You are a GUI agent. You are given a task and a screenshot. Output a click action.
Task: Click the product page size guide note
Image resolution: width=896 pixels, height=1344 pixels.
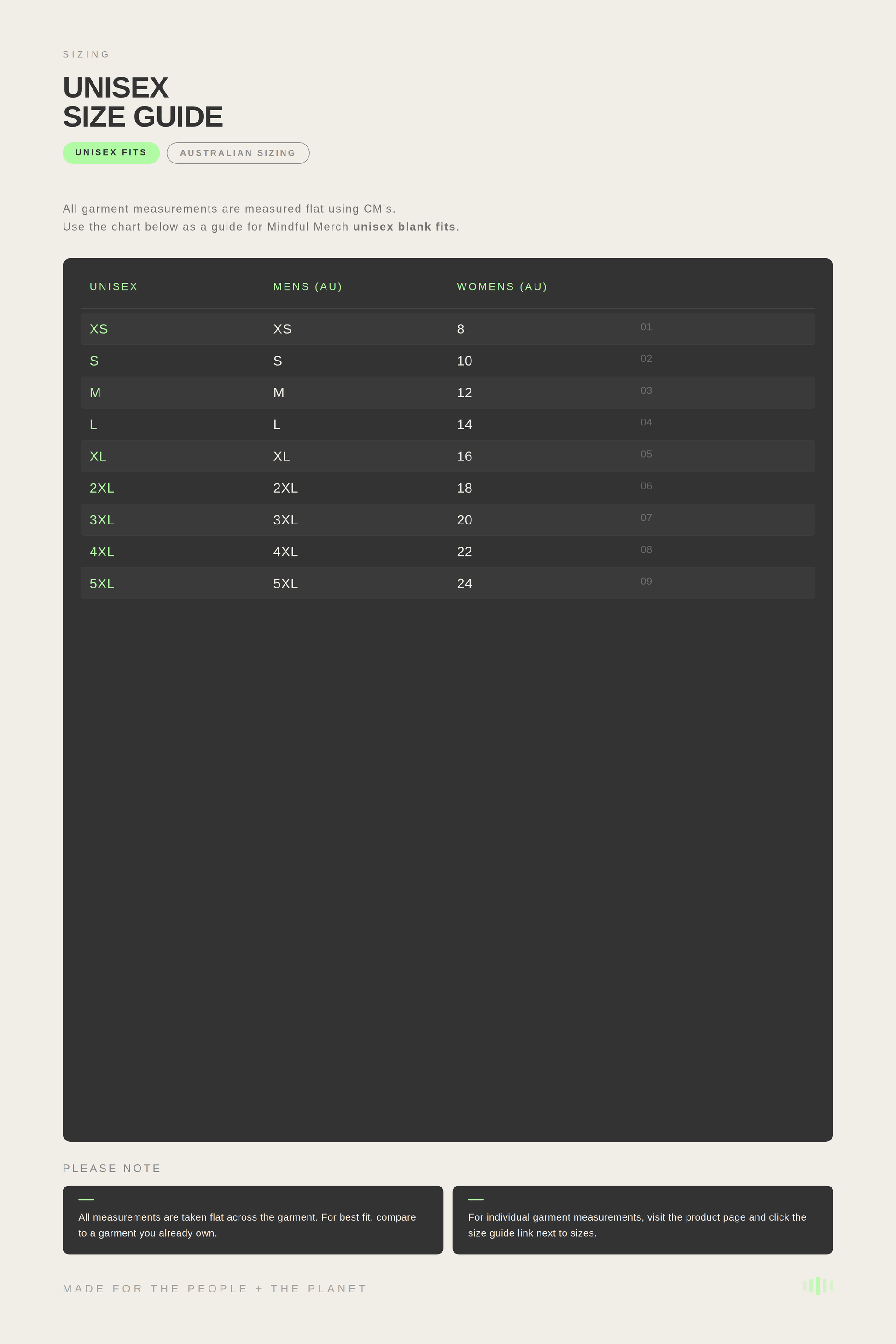[642, 1220]
